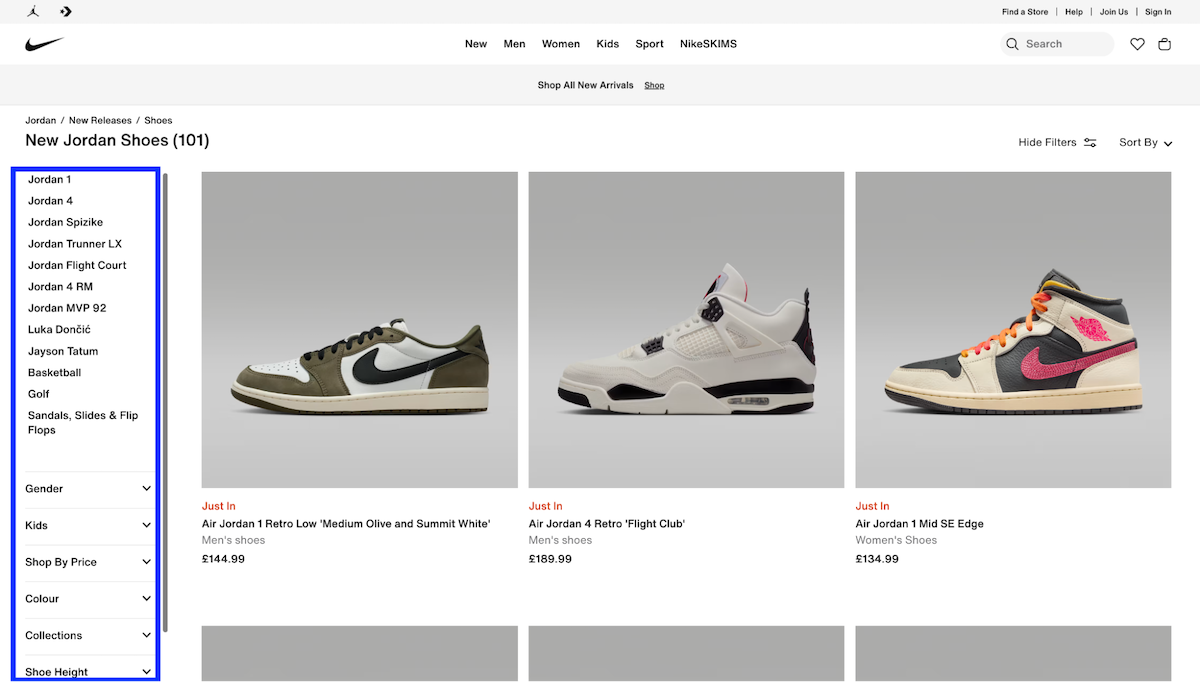The height and width of the screenshot is (682, 1200).
Task: Select NikeSKIMS from the navigation bar
Action: (x=708, y=44)
